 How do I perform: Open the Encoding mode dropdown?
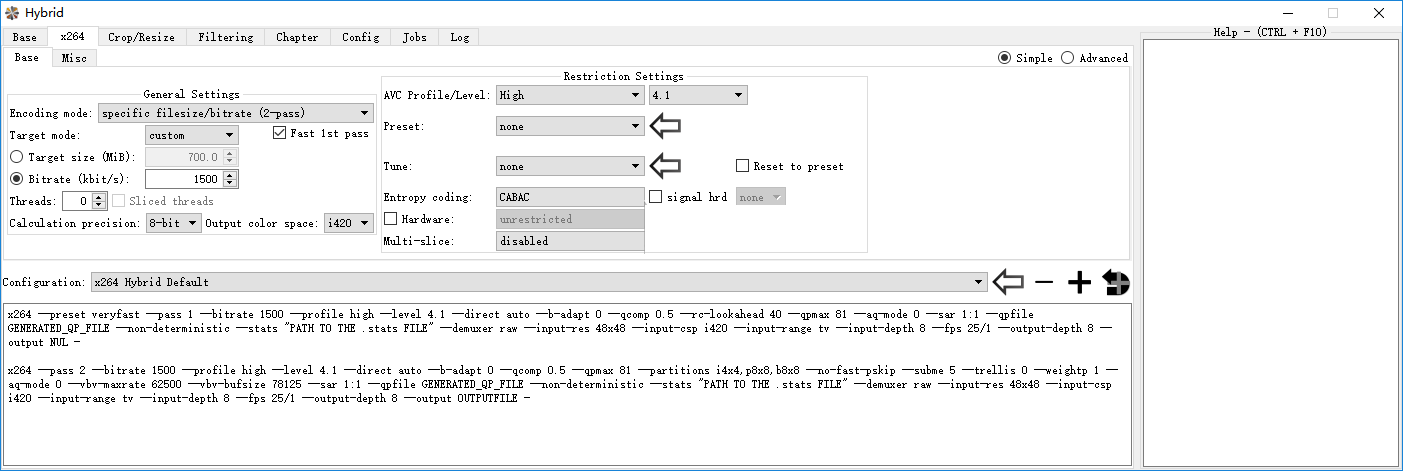pos(235,113)
